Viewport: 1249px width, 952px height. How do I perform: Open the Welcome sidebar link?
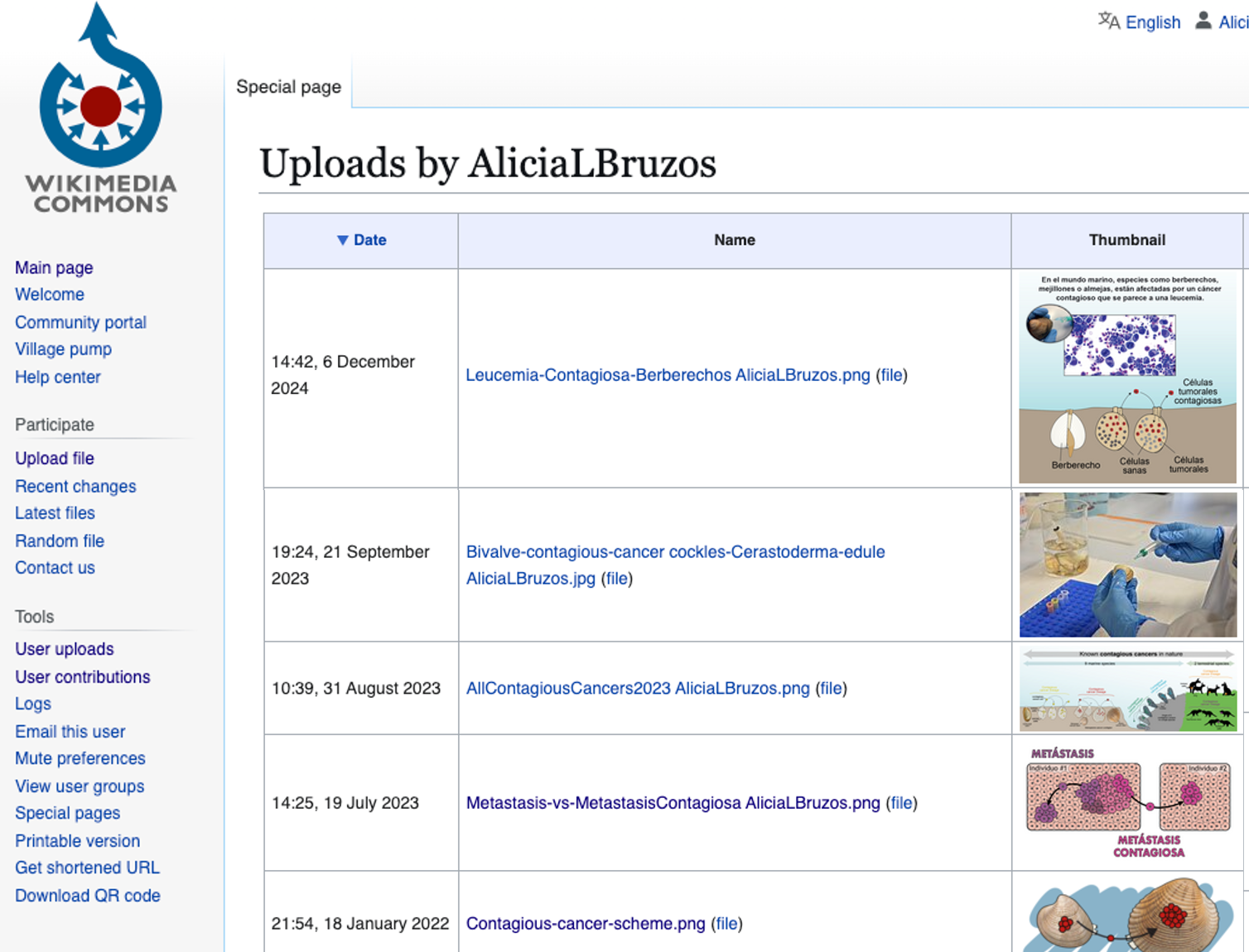(x=50, y=295)
